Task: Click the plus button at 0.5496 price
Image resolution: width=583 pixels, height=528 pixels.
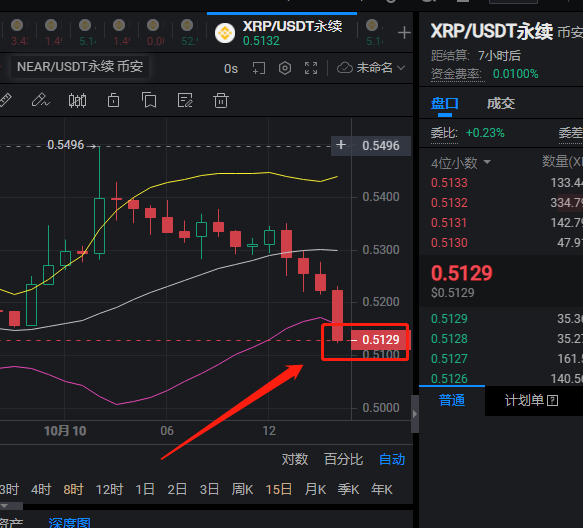Action: click(341, 145)
